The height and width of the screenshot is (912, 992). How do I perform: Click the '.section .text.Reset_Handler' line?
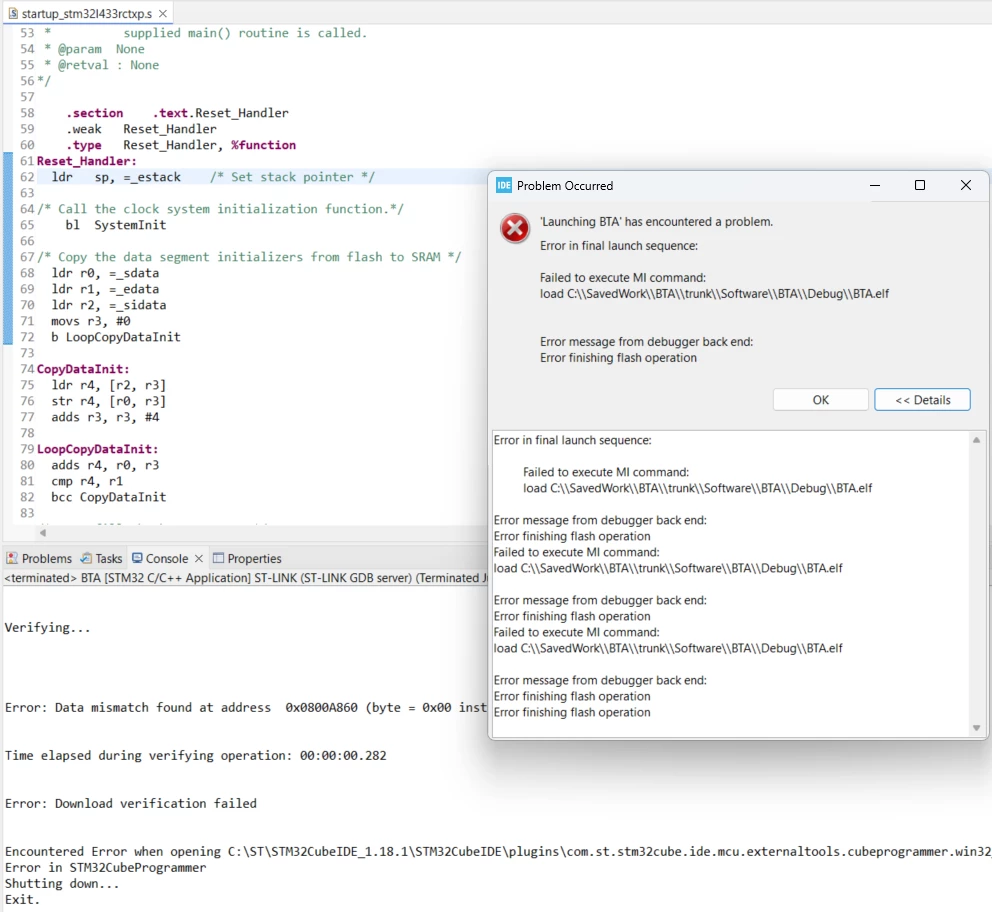click(x=177, y=113)
